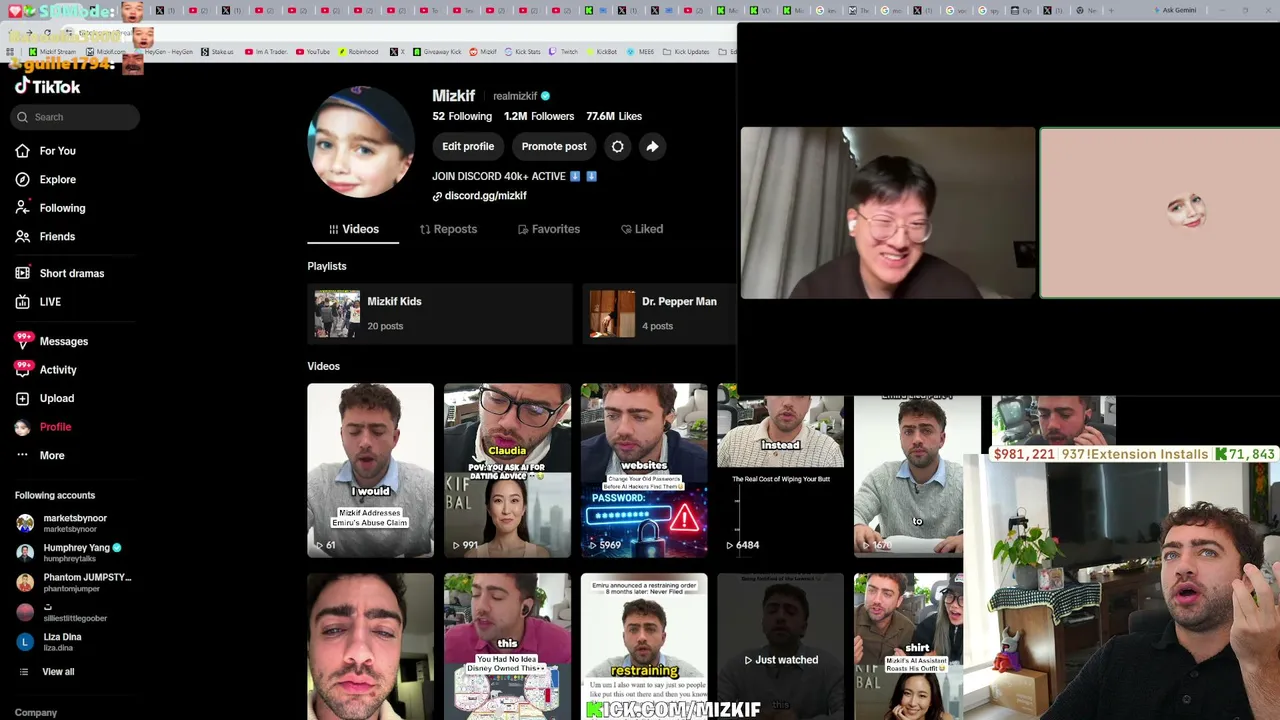Play the 'You Had No Idea Disney Owned This' video
This screenshot has width=1280, height=720.
(507, 646)
